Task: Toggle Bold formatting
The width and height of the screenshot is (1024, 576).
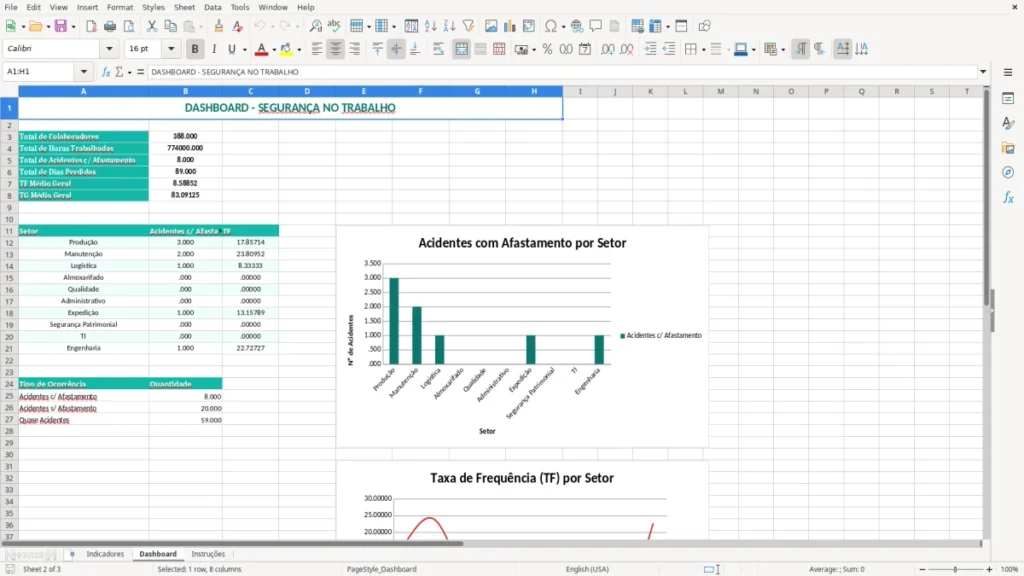Action: click(x=195, y=49)
